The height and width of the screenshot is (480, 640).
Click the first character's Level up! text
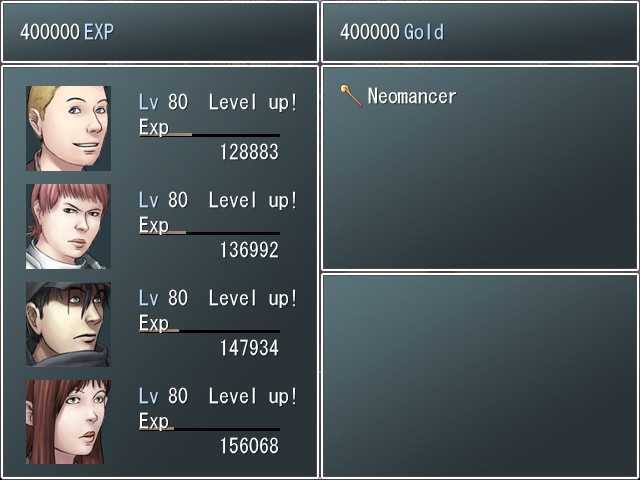coord(253,102)
